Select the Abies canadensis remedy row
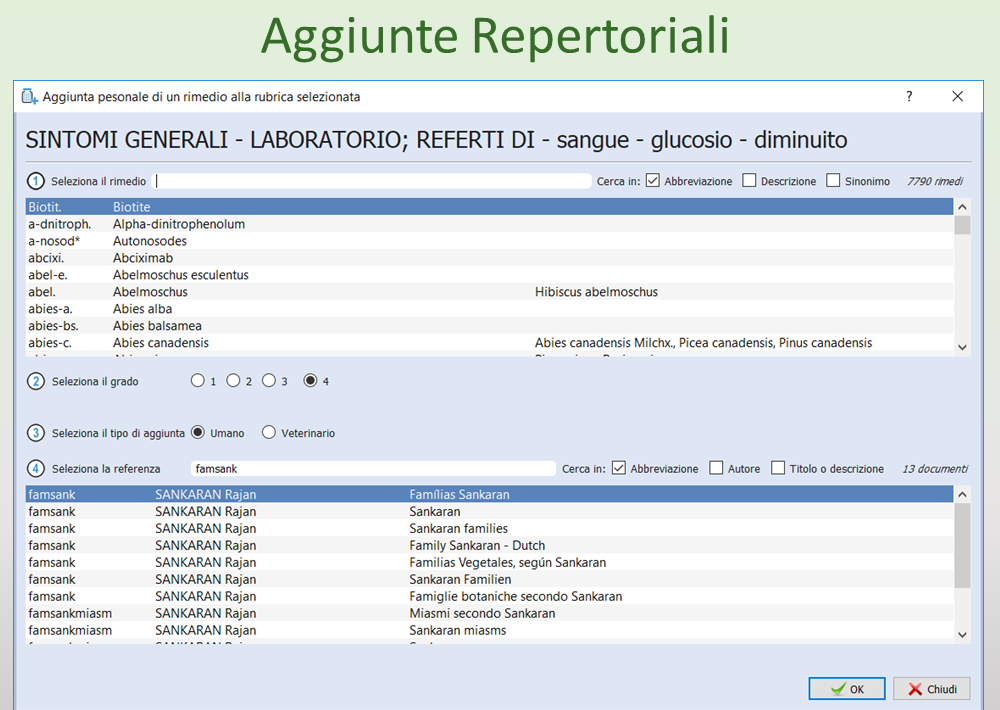 (x=160, y=343)
